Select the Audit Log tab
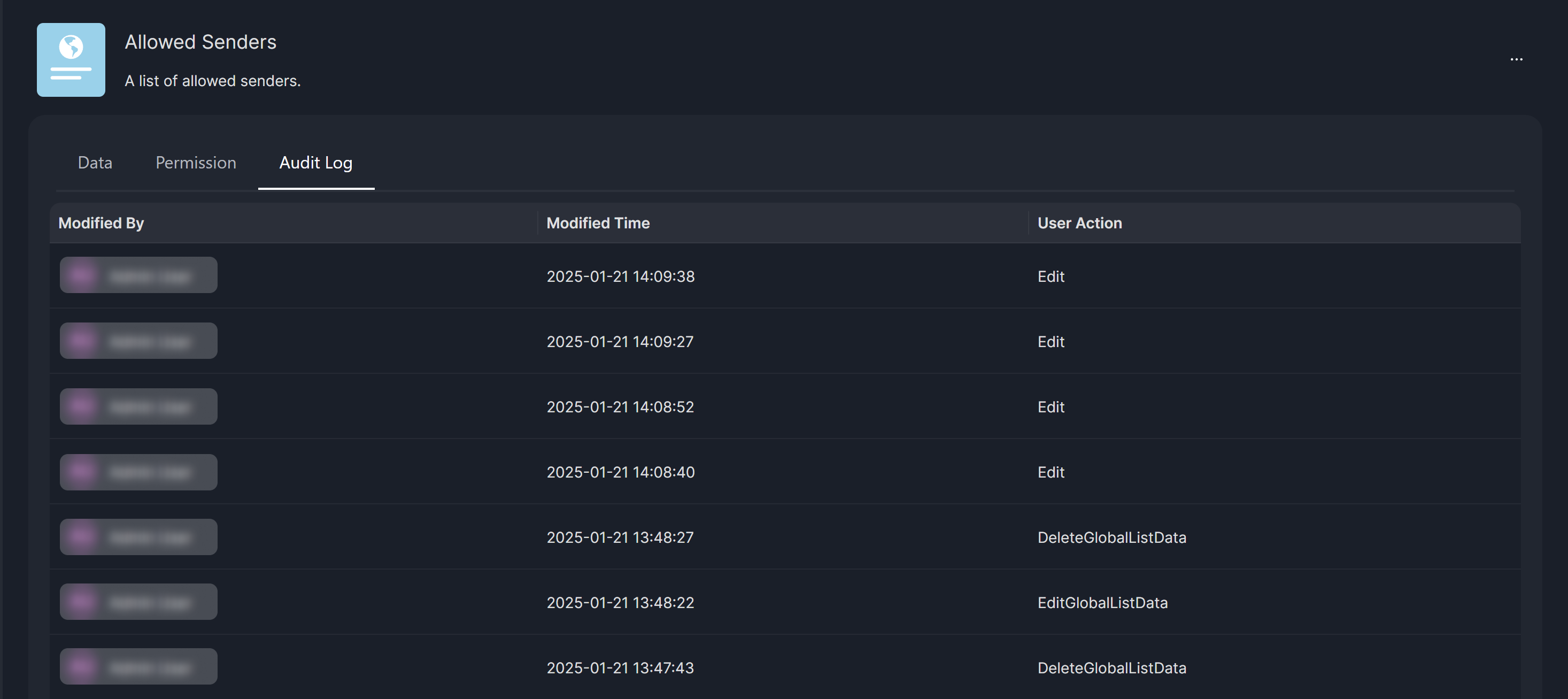Viewport: 1568px width, 699px height. point(315,163)
